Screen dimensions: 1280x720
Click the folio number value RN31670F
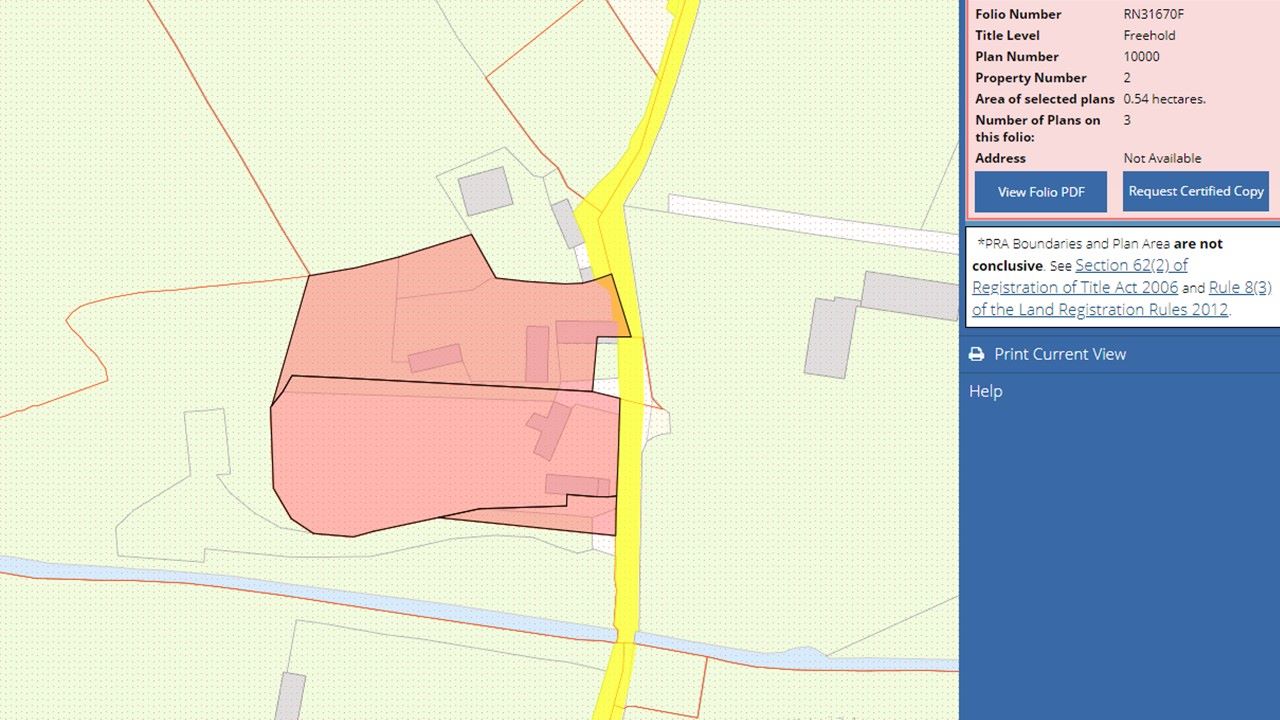[x=1156, y=15]
